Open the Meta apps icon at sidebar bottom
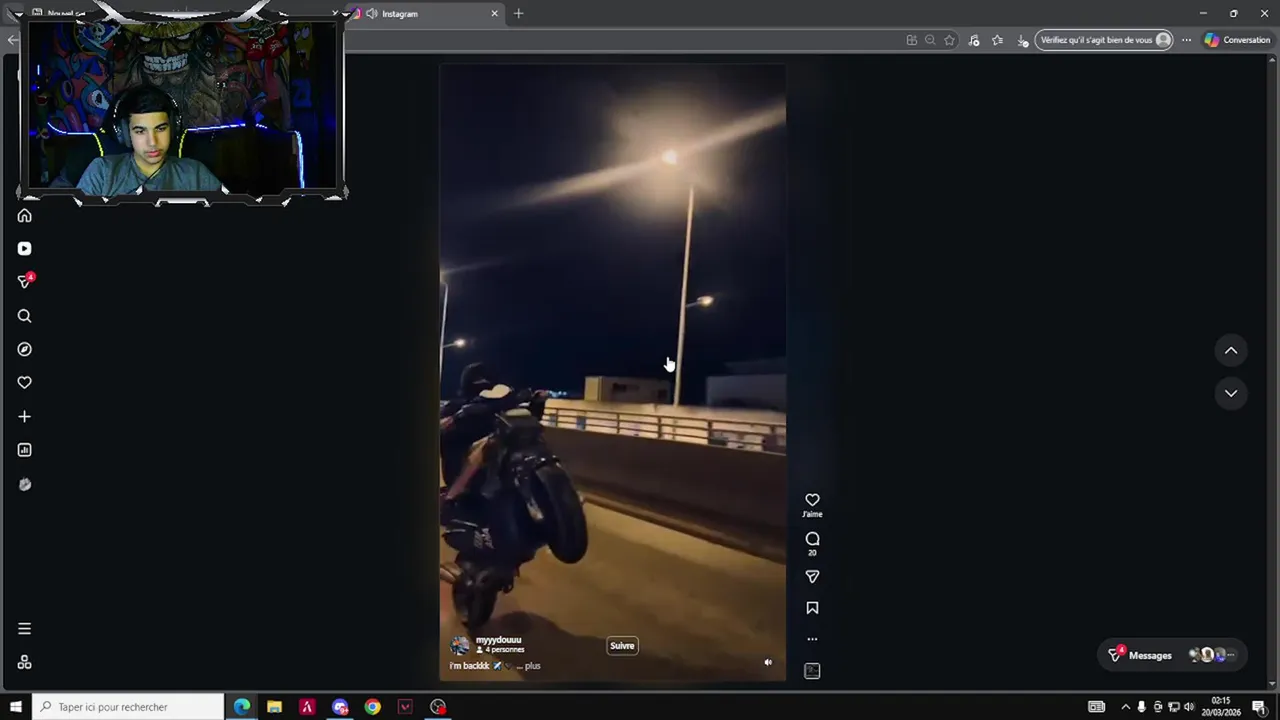This screenshot has width=1280, height=720. click(24, 662)
